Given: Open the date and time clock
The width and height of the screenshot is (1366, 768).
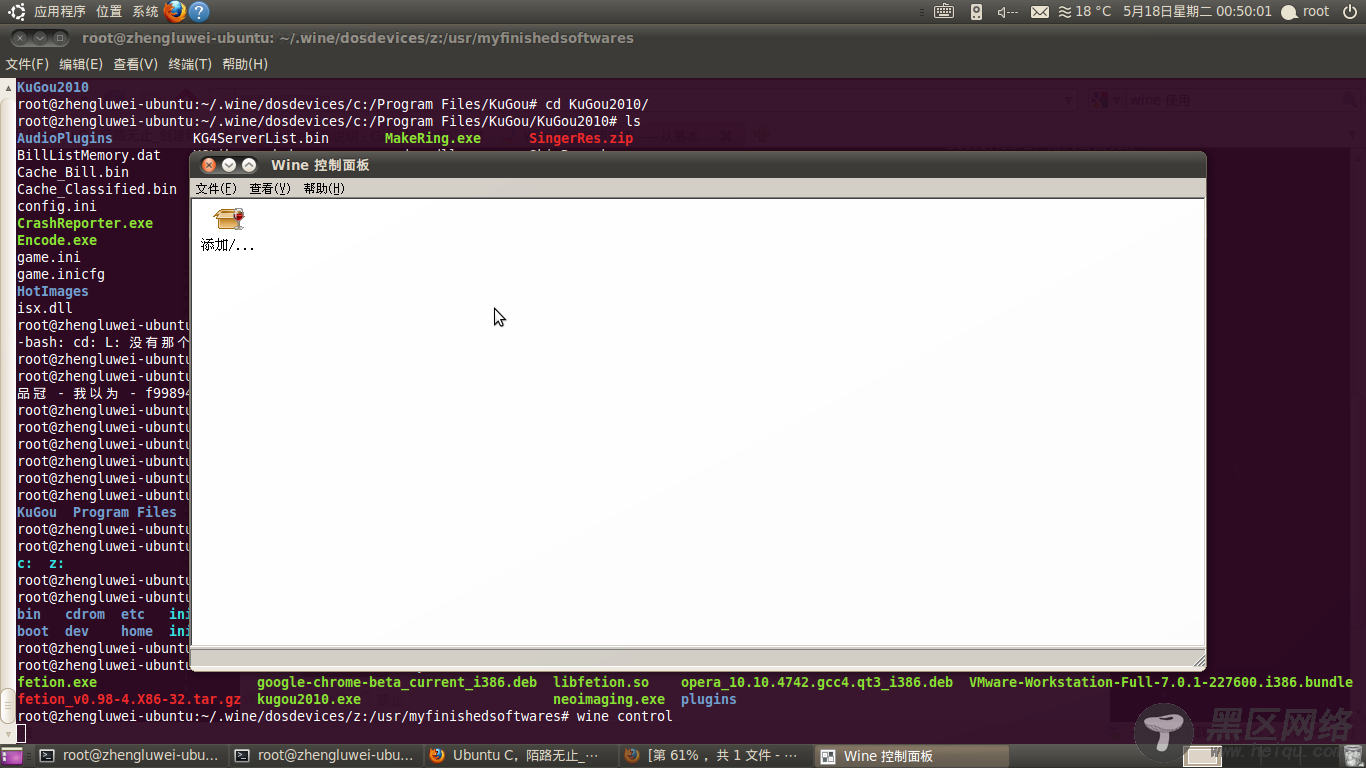Looking at the screenshot, I should 1198,12.
